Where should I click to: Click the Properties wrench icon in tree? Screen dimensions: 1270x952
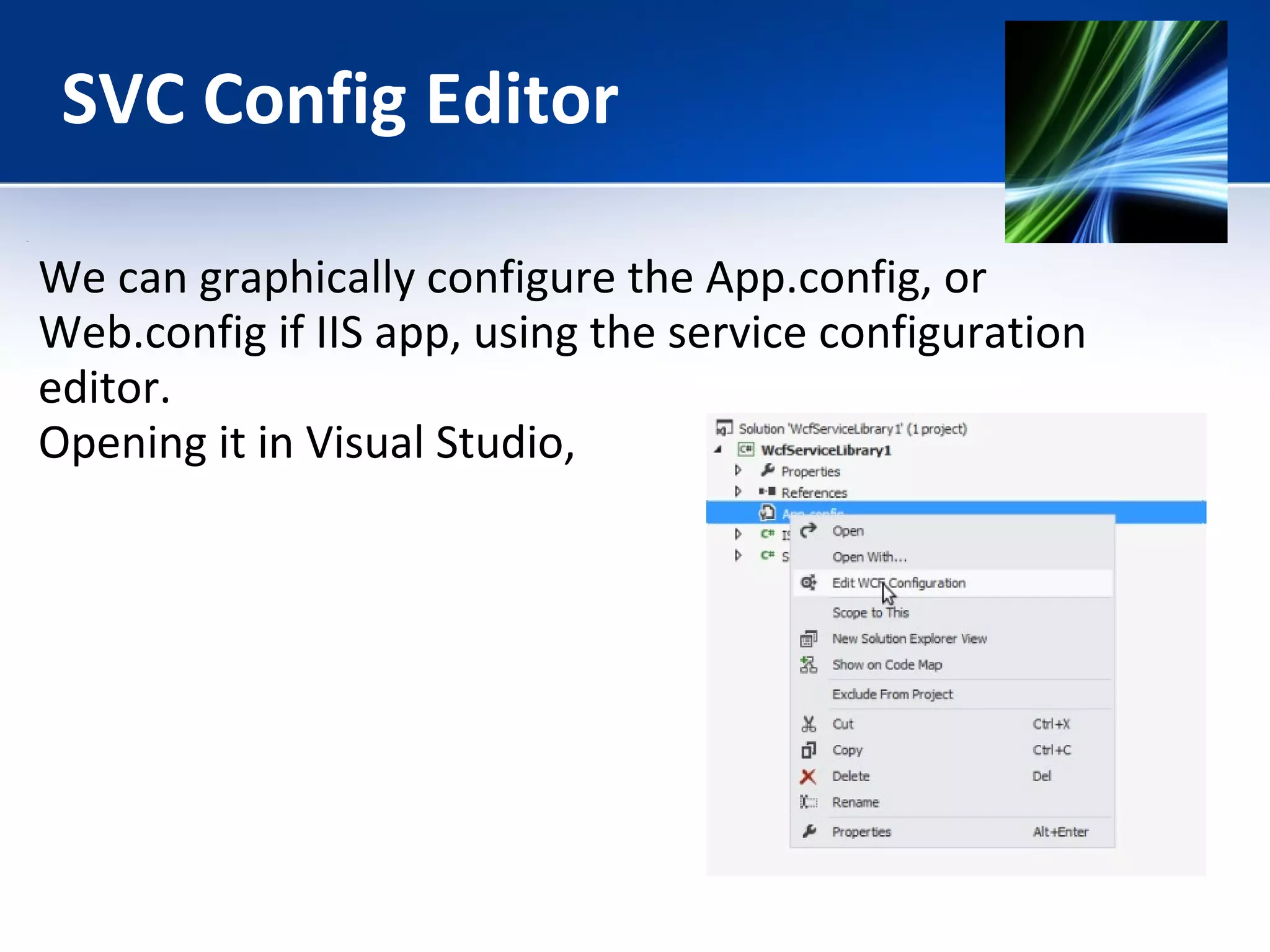pyautogui.click(x=768, y=470)
